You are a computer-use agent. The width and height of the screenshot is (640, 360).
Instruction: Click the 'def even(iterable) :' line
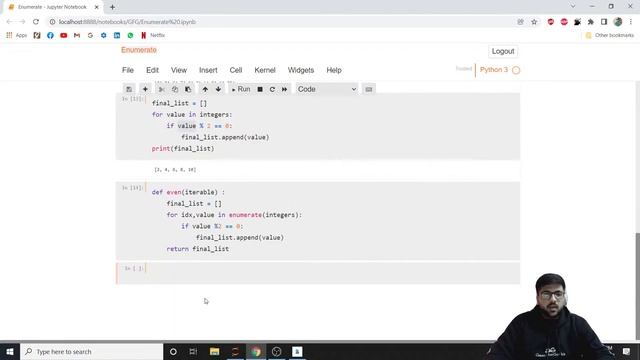tap(188, 192)
